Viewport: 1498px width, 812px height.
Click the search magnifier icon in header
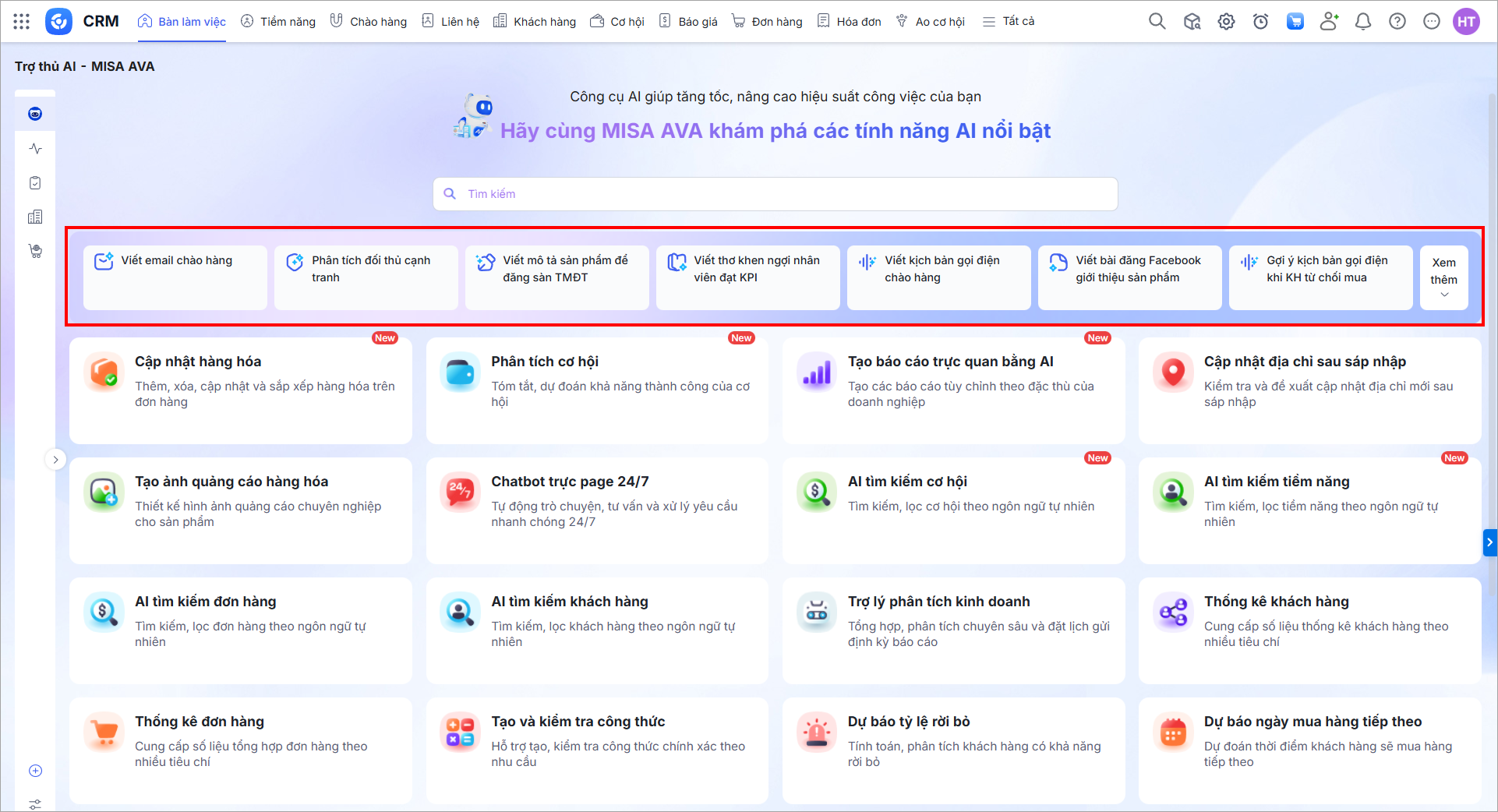1157,22
